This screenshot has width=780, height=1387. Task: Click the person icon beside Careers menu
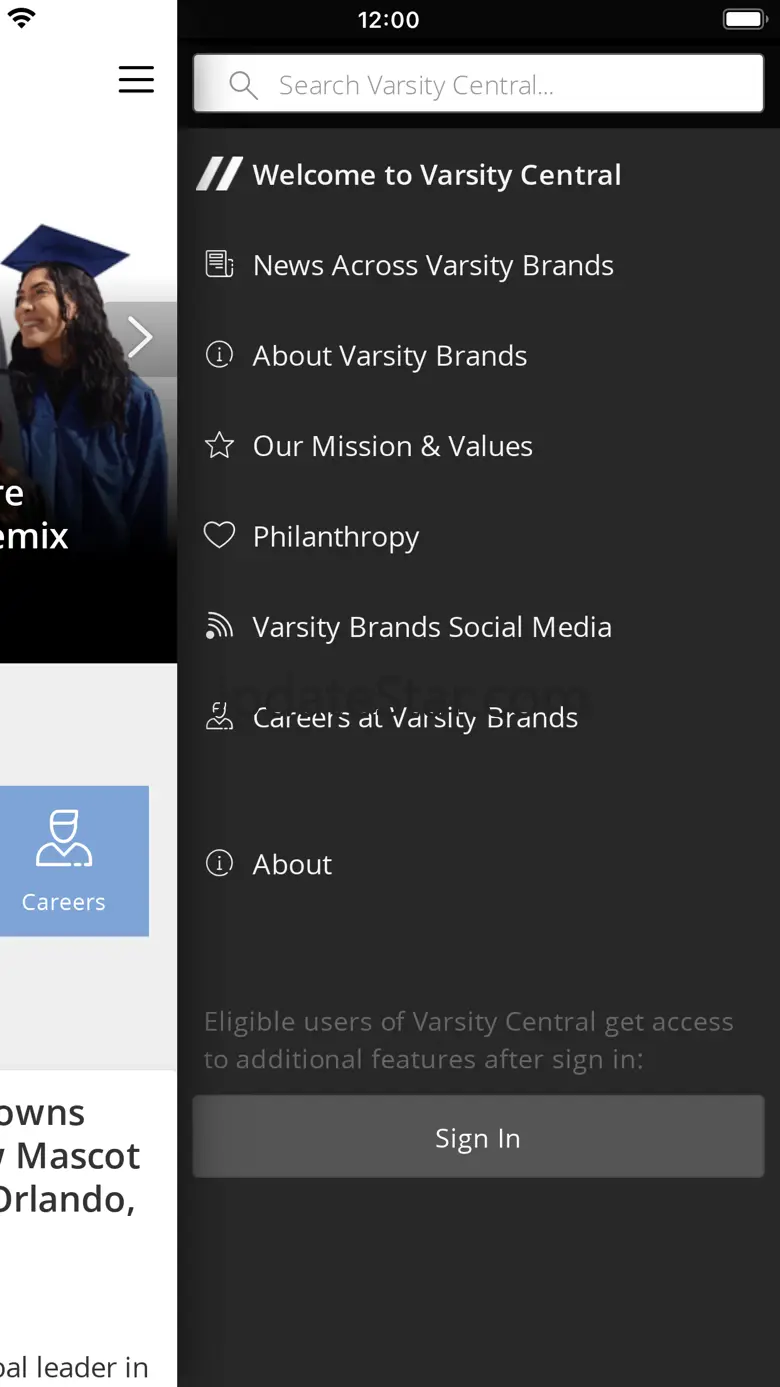click(x=219, y=716)
